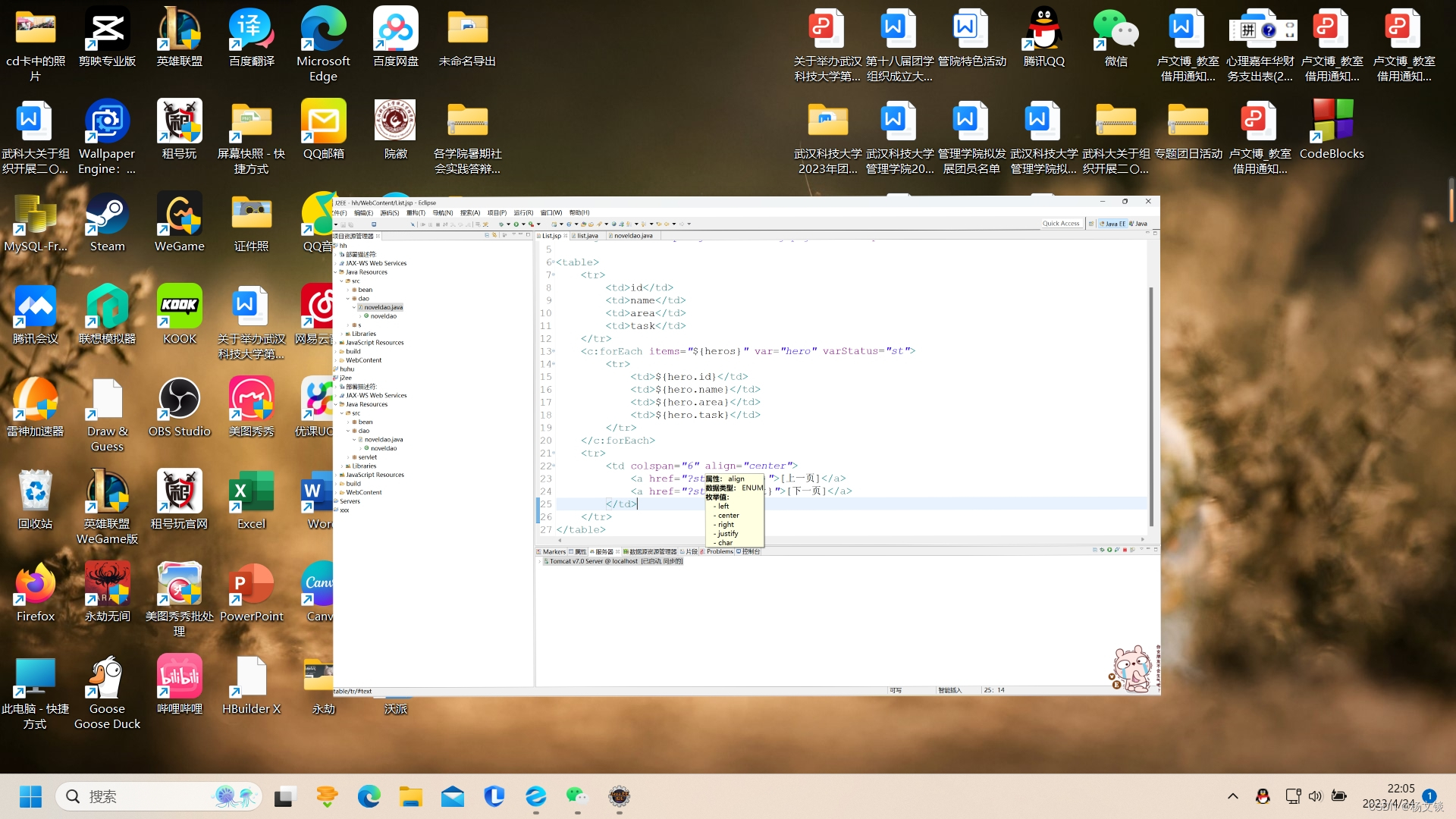This screenshot has width=1456, height=819.
Task: Switch to the list.java editor tab
Action: pyautogui.click(x=588, y=236)
